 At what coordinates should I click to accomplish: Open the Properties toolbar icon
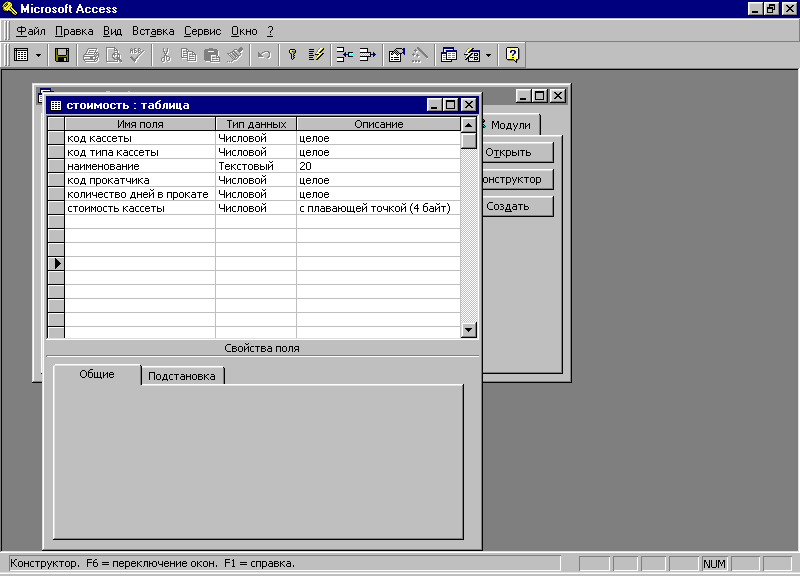coord(396,55)
